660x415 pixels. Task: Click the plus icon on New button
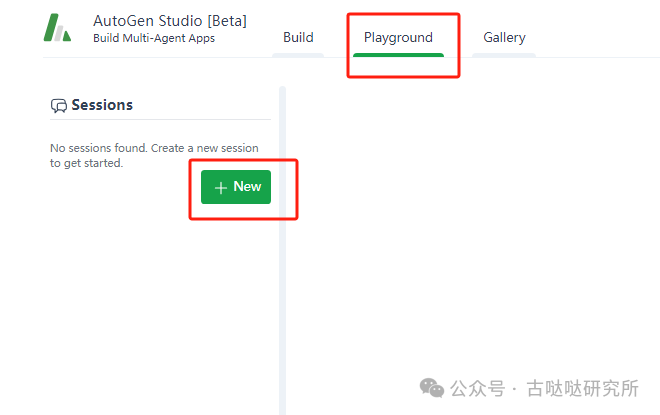click(x=221, y=187)
